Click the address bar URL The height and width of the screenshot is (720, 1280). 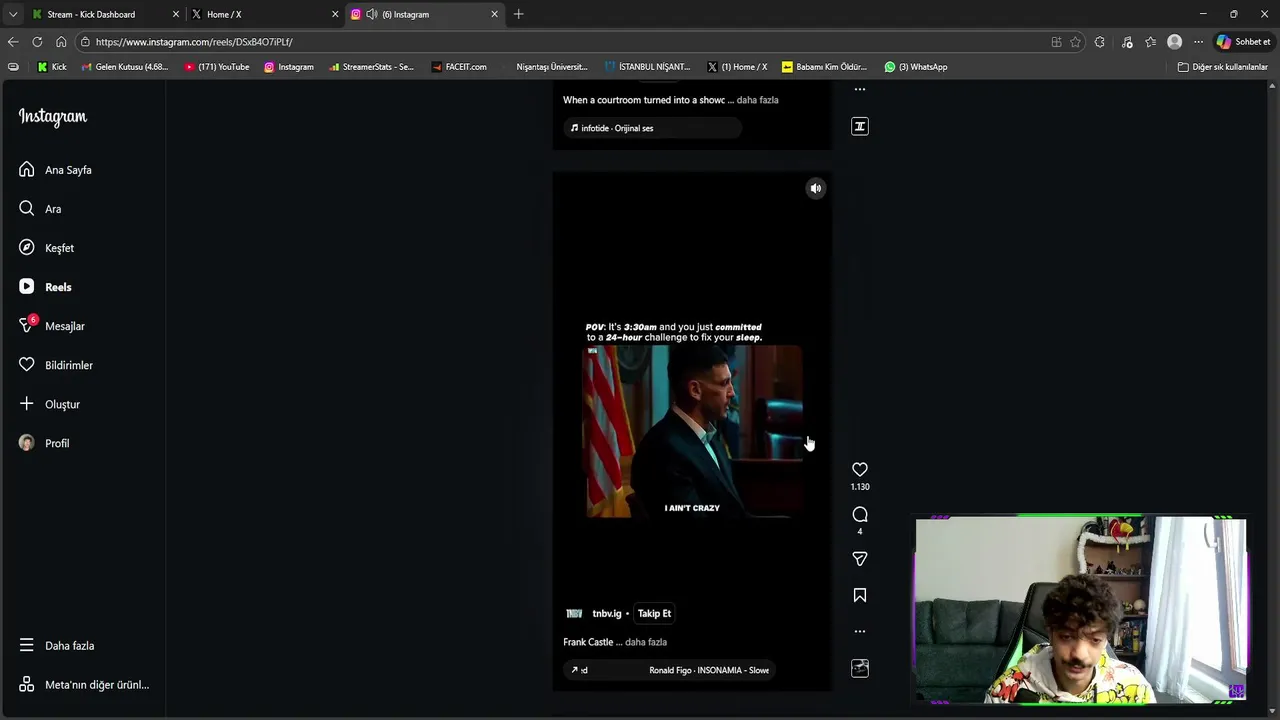click(194, 42)
